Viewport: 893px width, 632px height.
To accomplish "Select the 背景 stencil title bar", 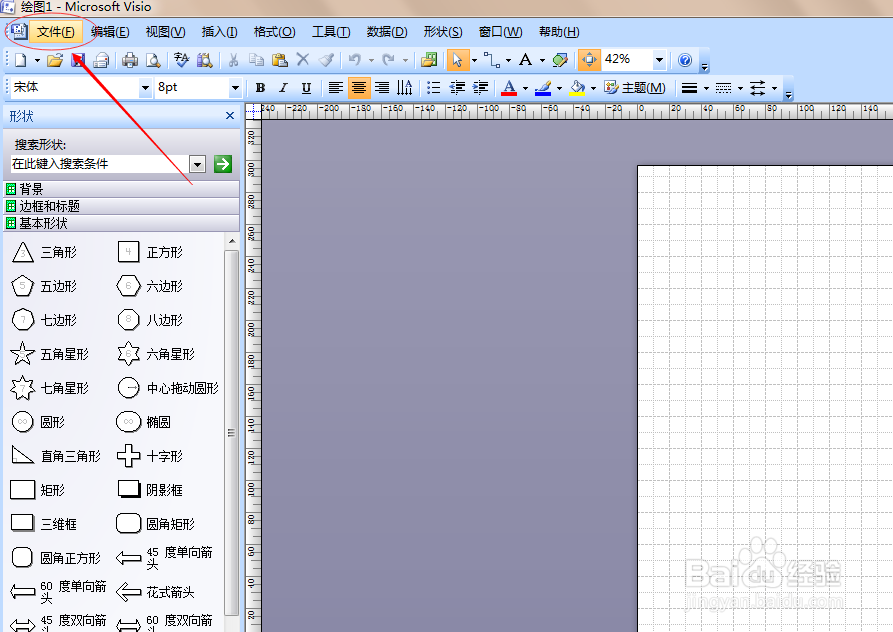I will (x=122, y=189).
